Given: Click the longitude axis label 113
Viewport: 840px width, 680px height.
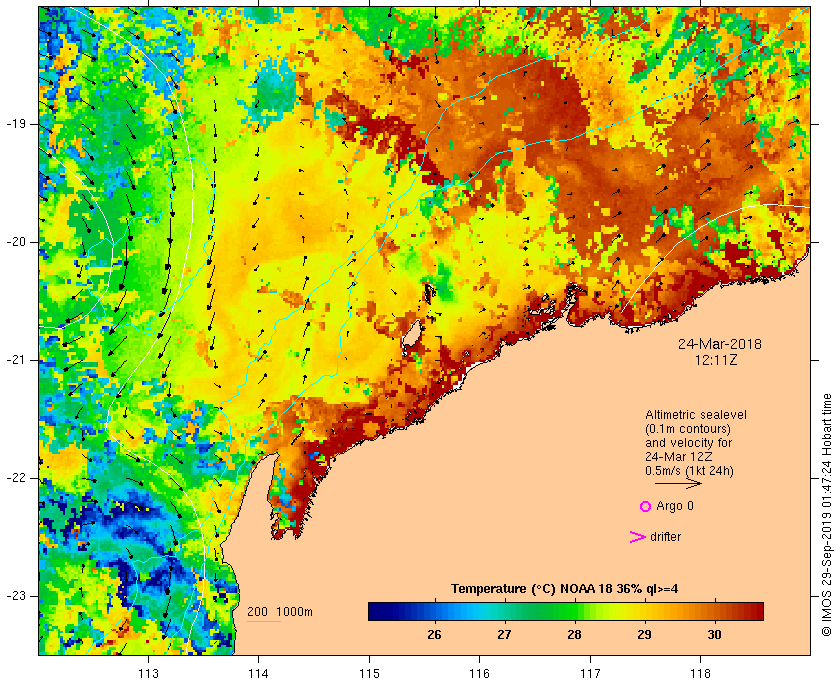Looking at the screenshot, I should pyautogui.click(x=148, y=673).
